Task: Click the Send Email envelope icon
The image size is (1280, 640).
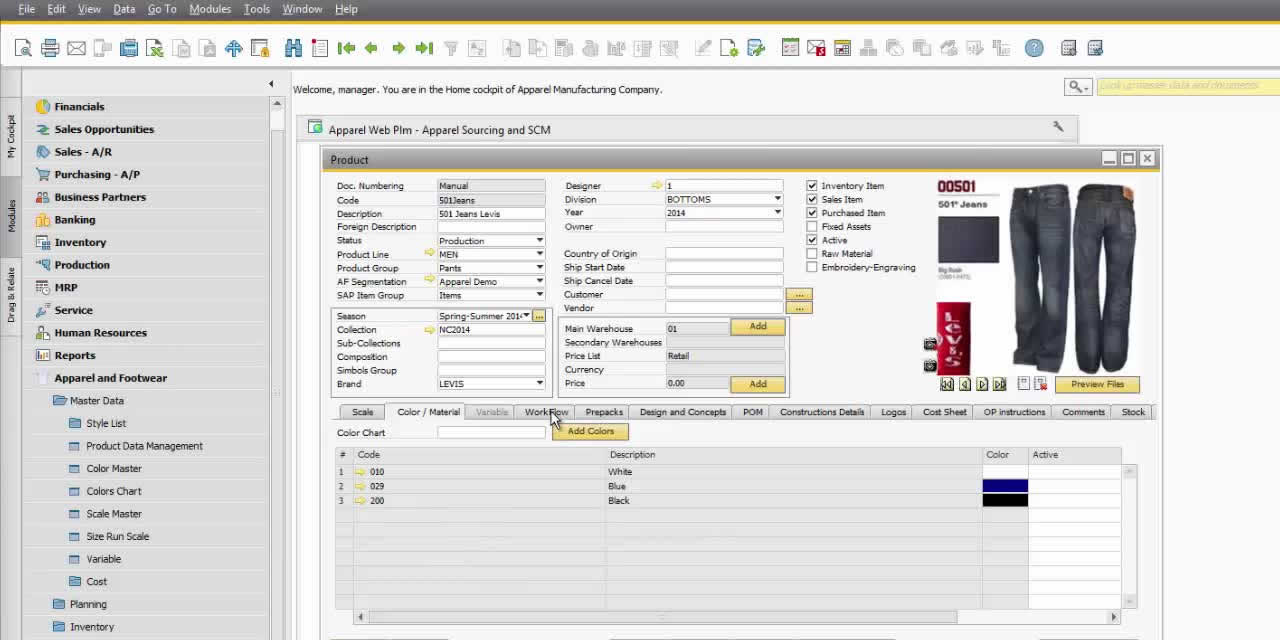Action: (76, 48)
